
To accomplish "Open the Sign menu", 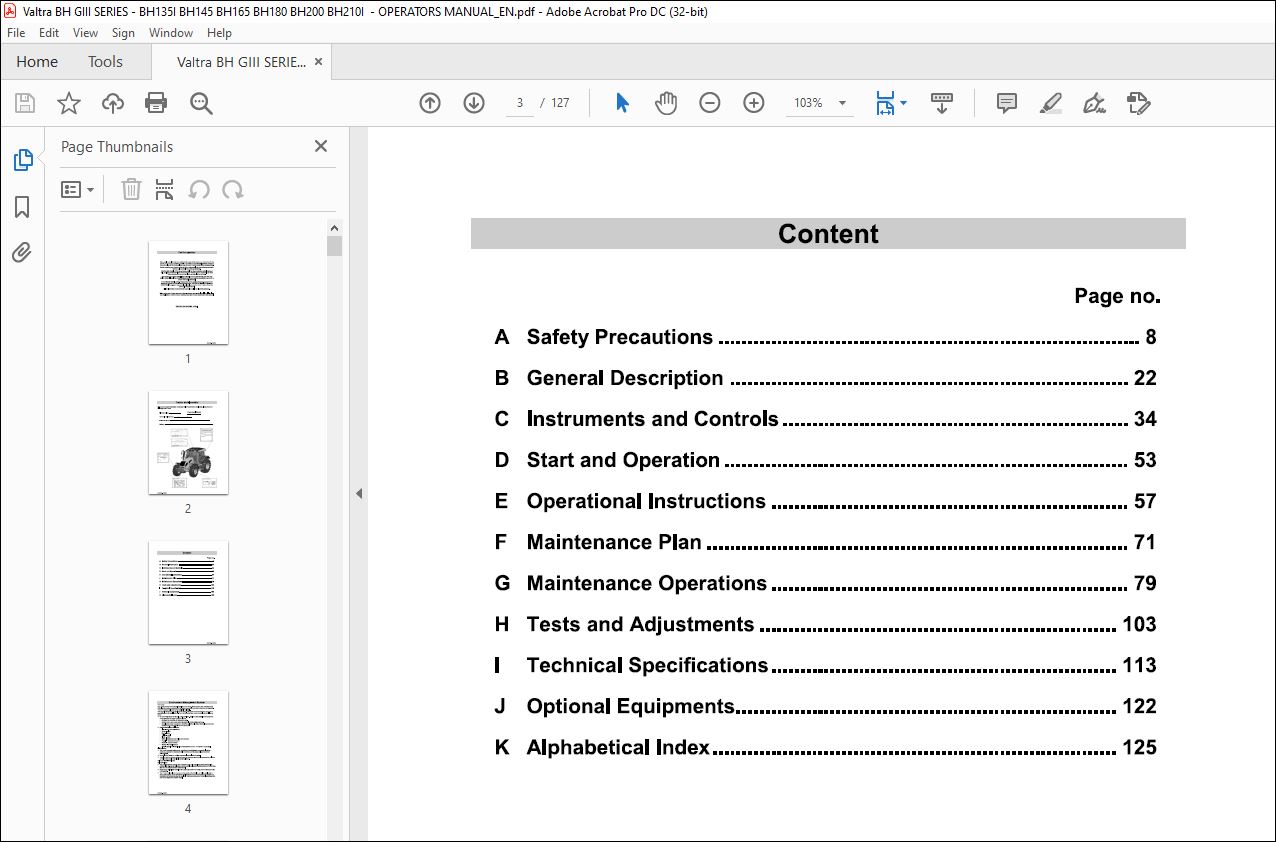I will pyautogui.click(x=123, y=33).
